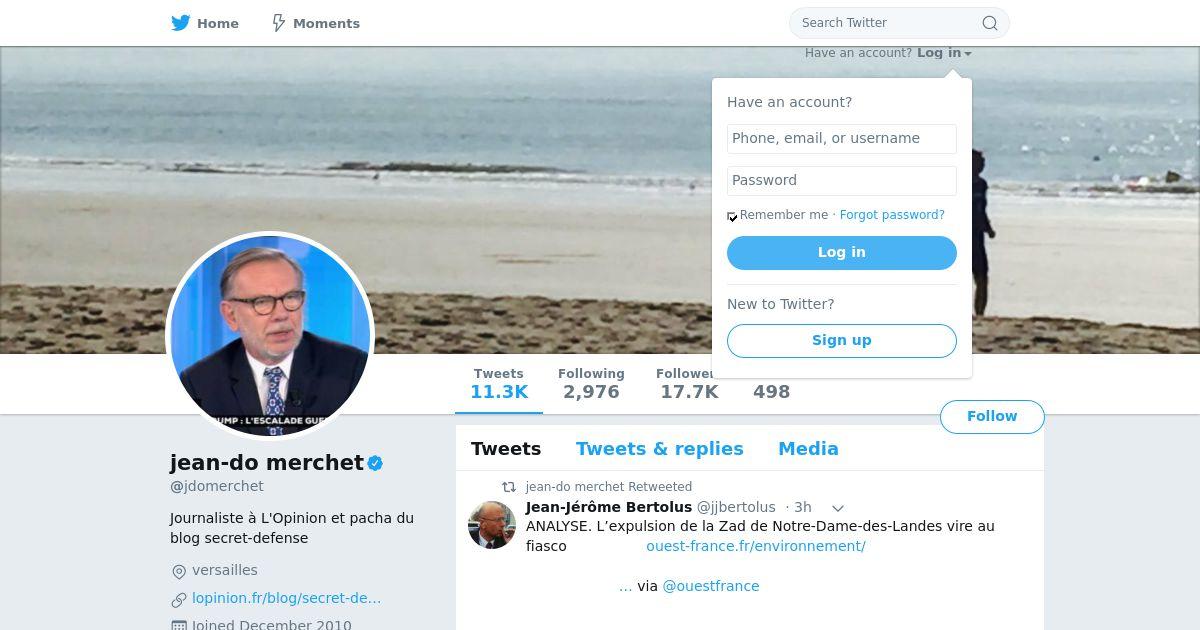Click the retweet icon above the tweet
1200x630 pixels.
tap(509, 487)
